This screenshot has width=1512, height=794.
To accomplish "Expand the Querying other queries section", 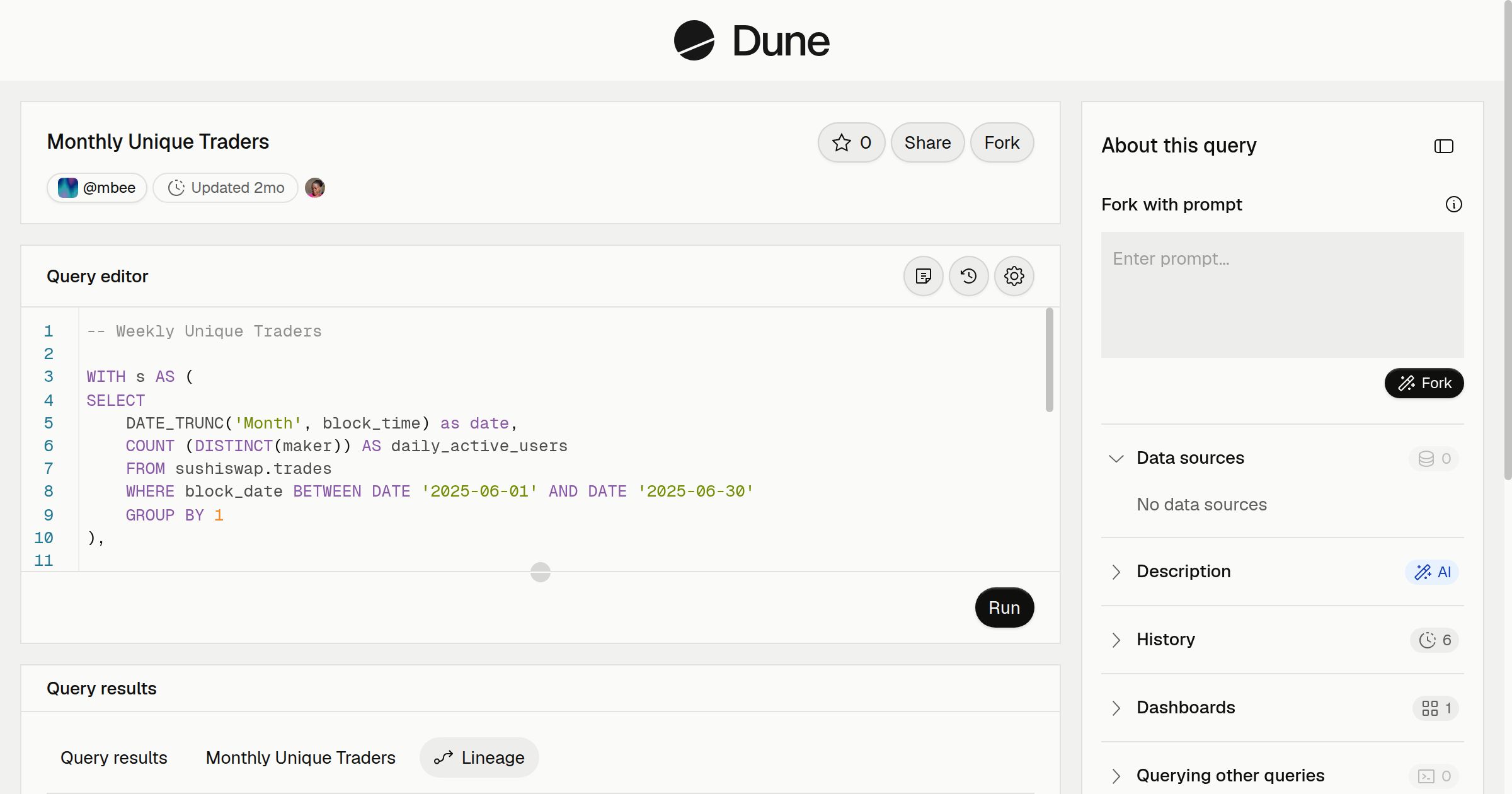I will pos(1116,776).
